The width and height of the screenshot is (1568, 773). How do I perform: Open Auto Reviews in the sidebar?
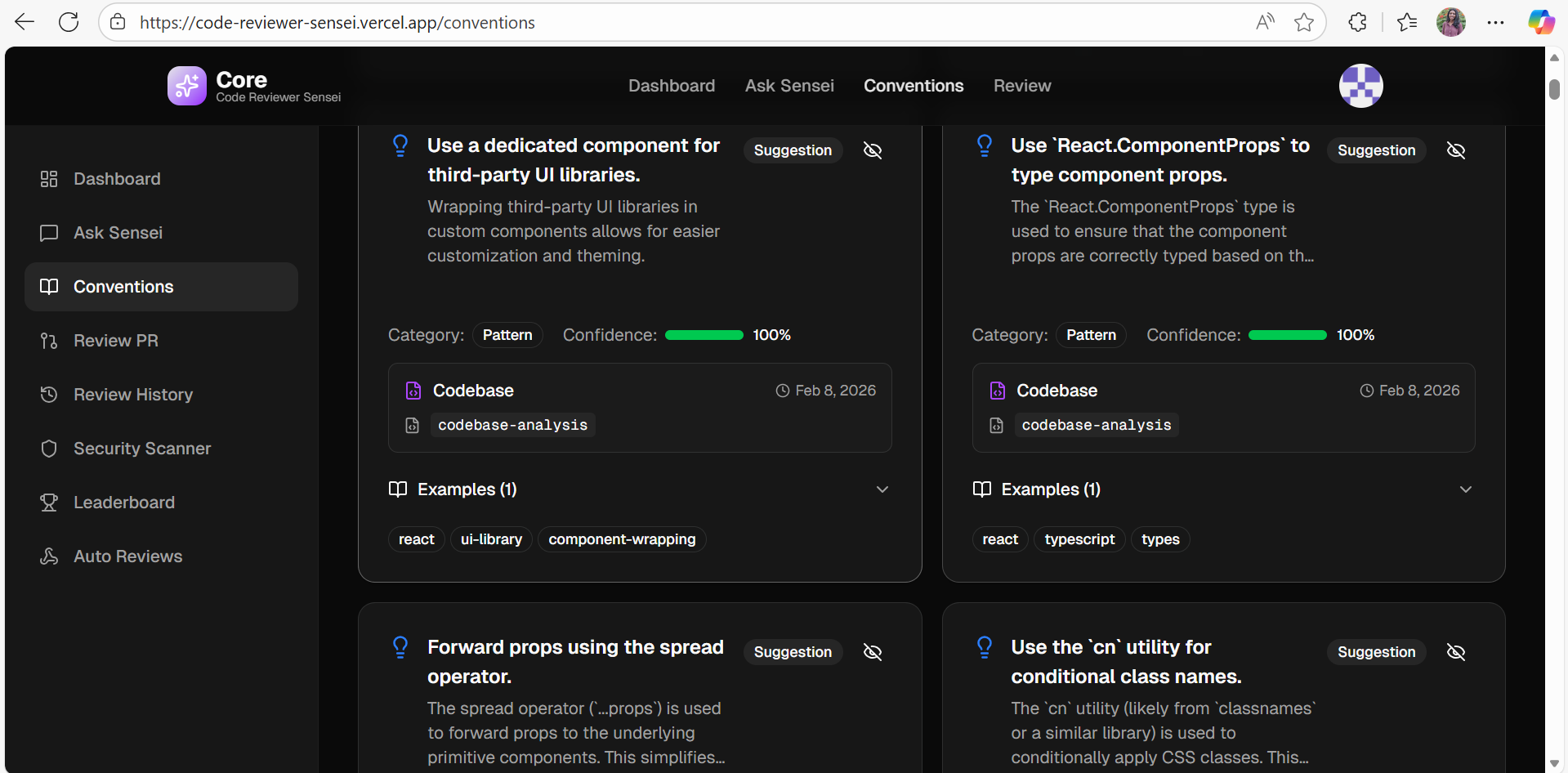click(127, 556)
